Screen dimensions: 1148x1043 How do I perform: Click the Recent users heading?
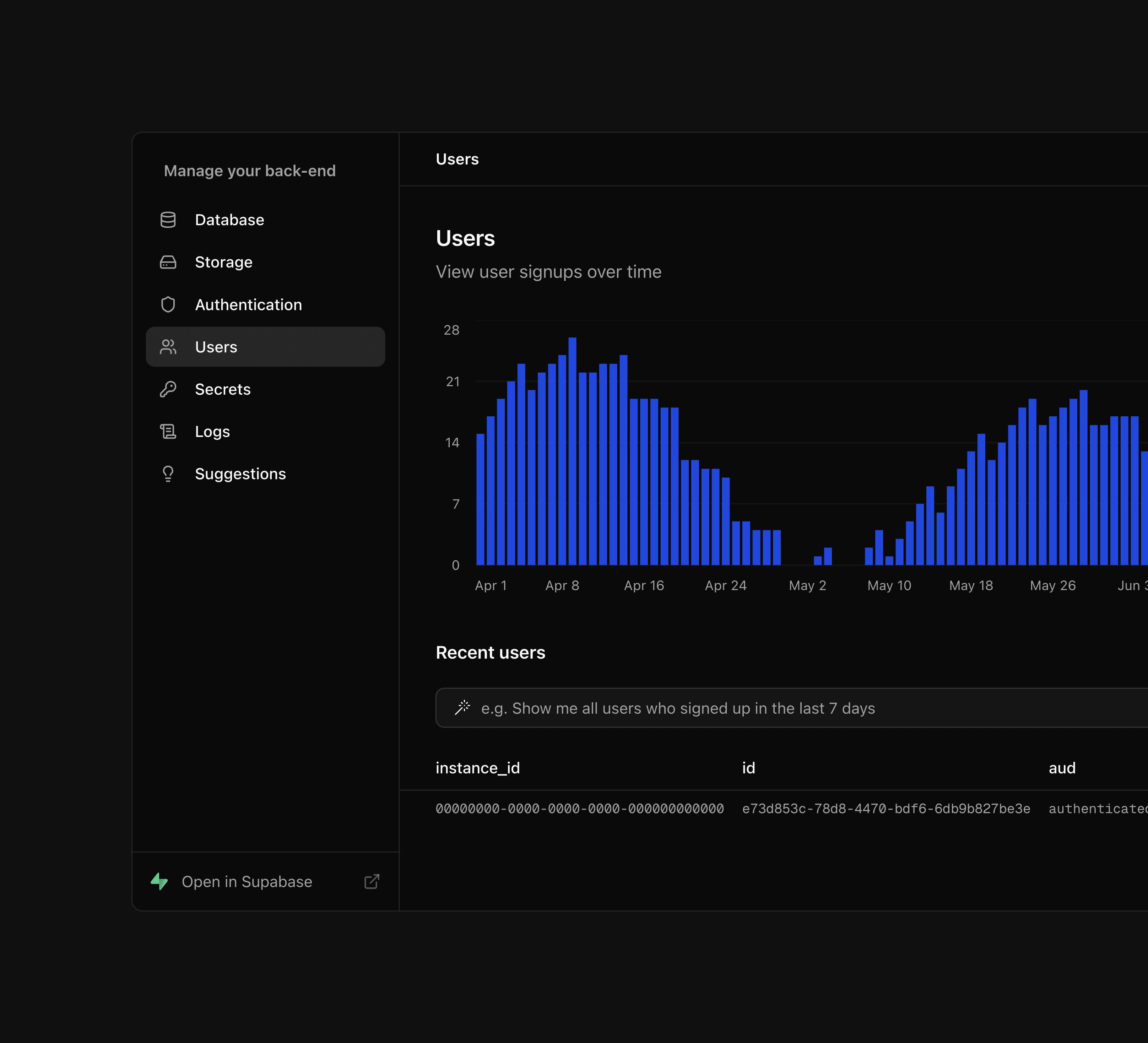[x=490, y=652]
